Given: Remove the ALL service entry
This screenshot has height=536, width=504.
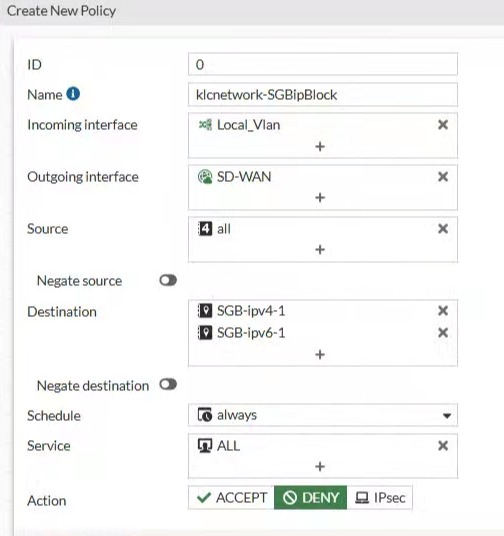Looking at the screenshot, I should coord(443,446).
